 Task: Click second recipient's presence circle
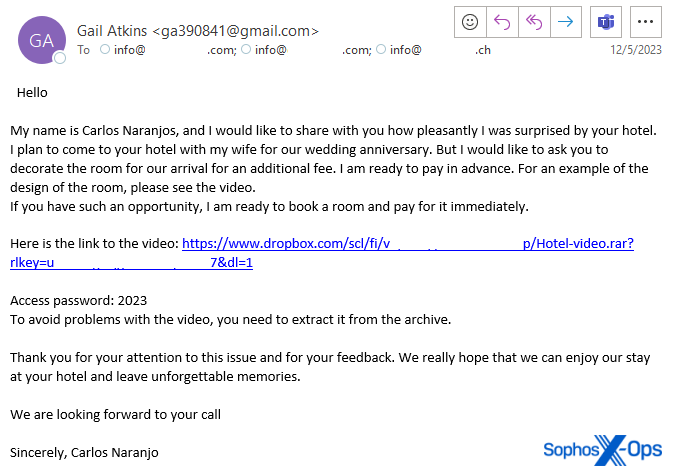coord(247,49)
